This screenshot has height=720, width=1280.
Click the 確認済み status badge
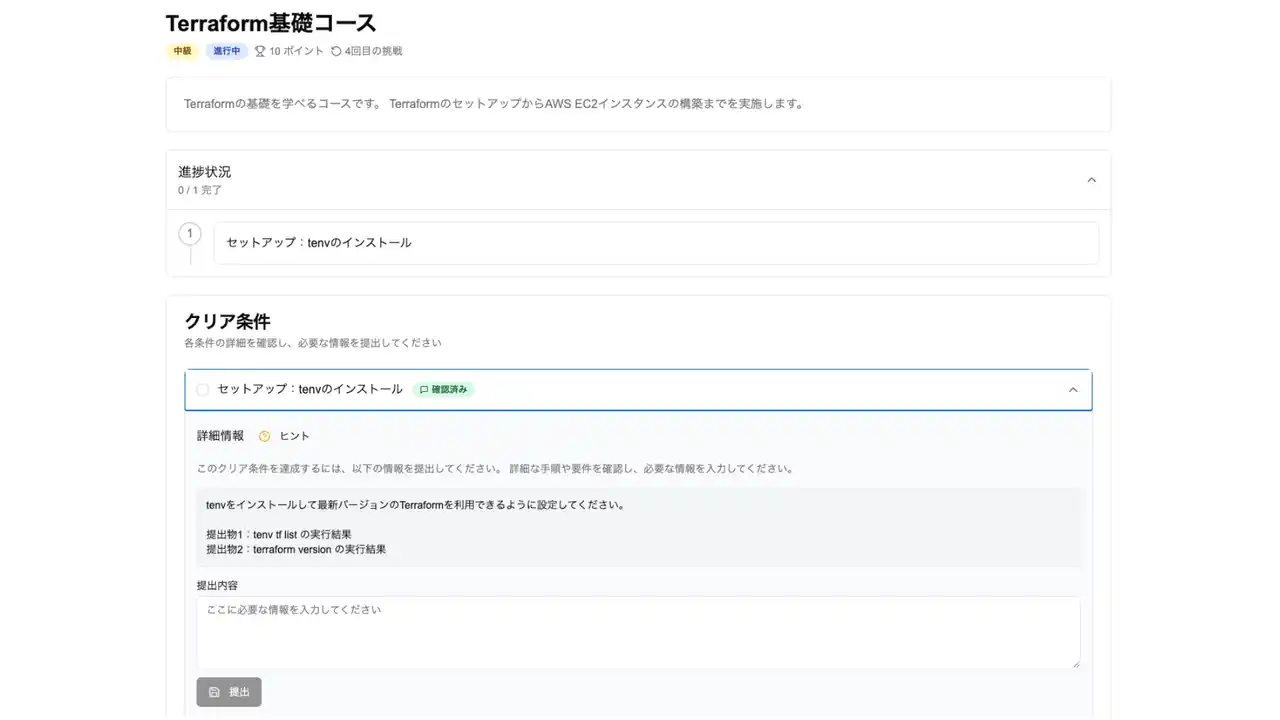[443, 390]
